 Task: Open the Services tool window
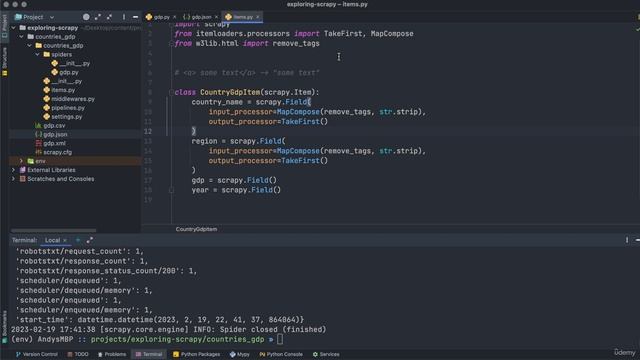[326, 354]
